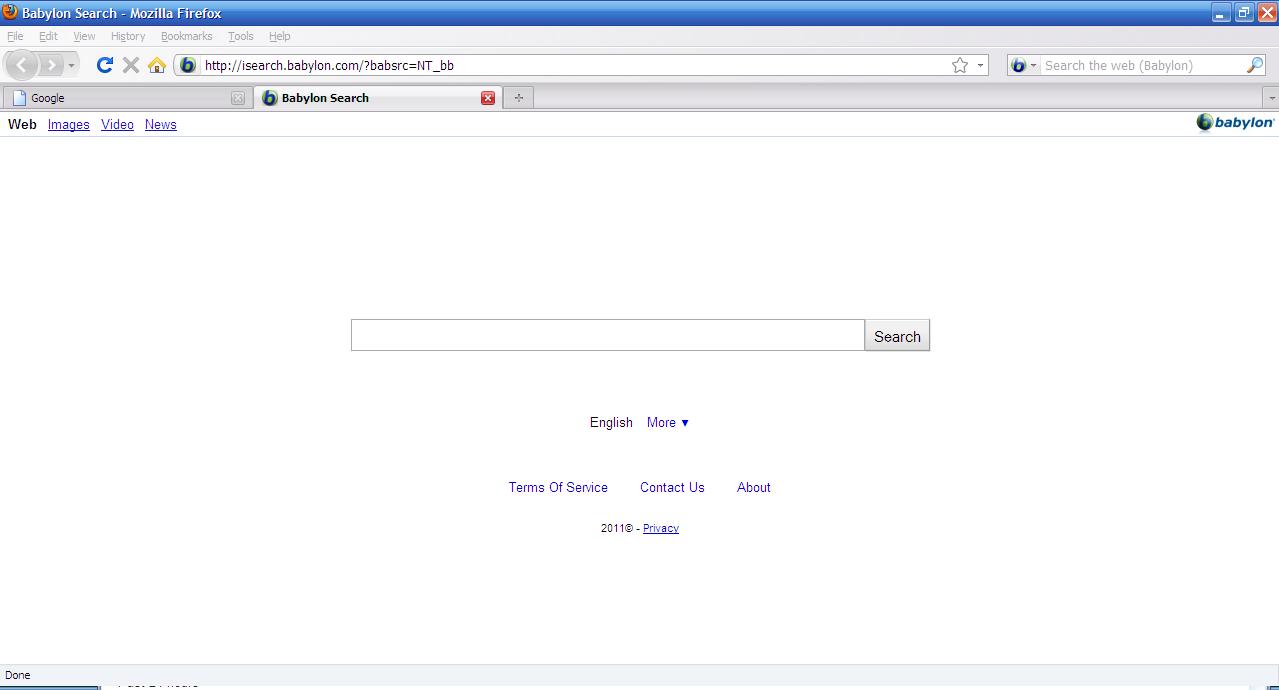The height and width of the screenshot is (690, 1279).
Task: Open the Images search link
Action: coord(68,125)
